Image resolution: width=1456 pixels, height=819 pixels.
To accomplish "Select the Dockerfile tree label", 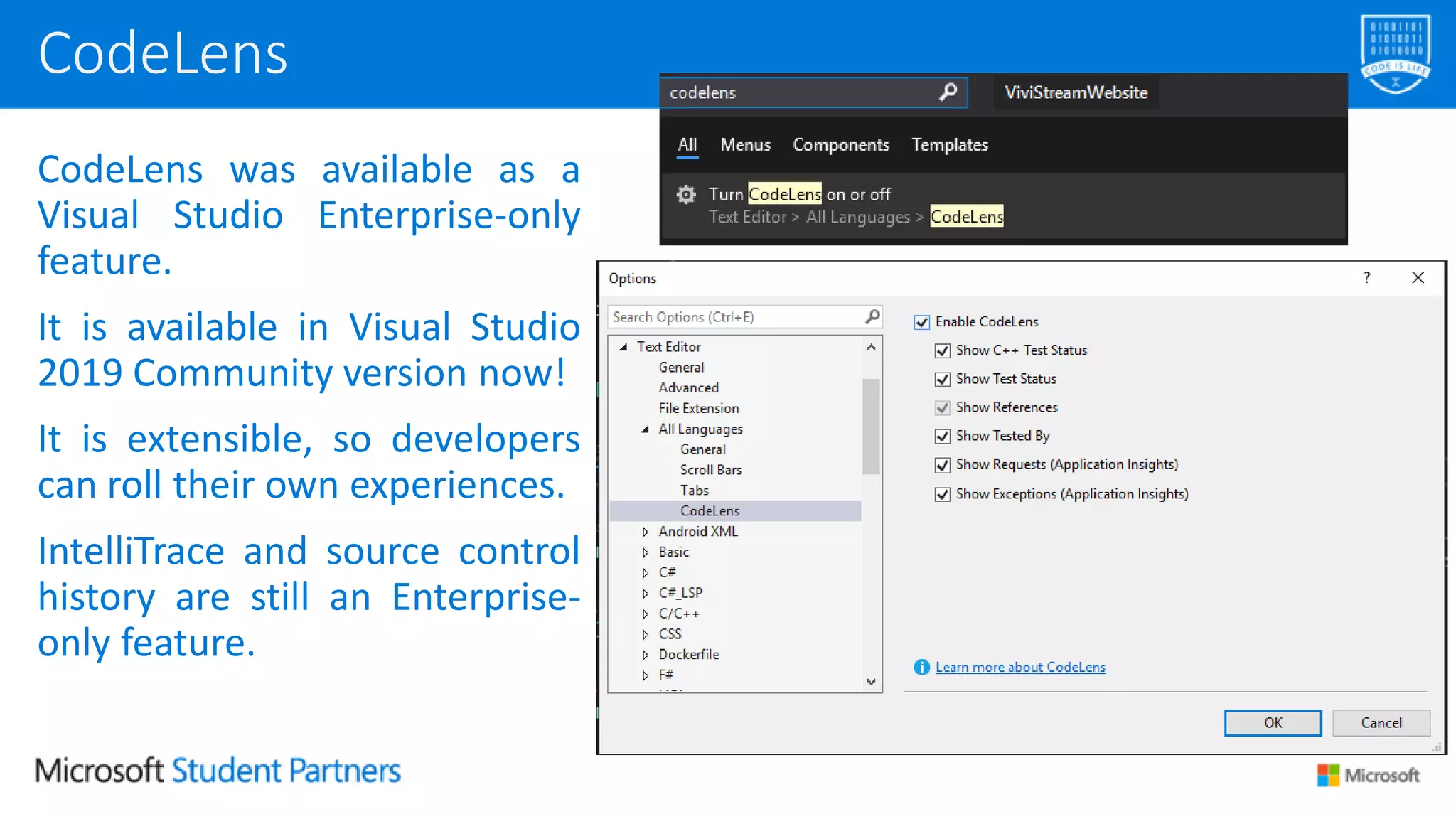I will (x=688, y=655).
